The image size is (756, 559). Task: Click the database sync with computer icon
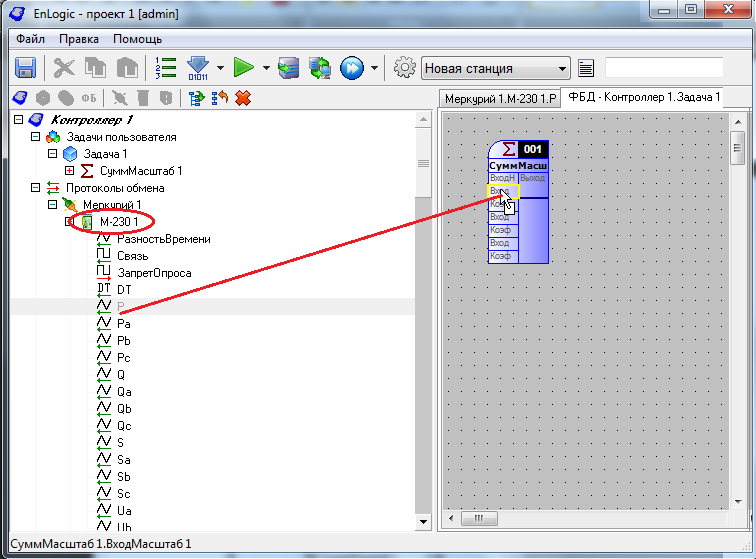(320, 68)
